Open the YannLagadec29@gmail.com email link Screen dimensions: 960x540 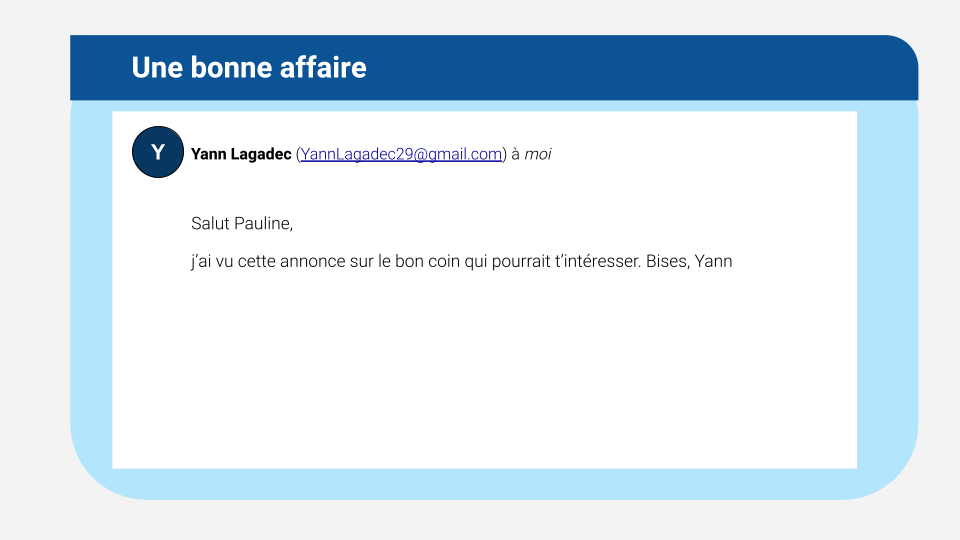pos(400,154)
